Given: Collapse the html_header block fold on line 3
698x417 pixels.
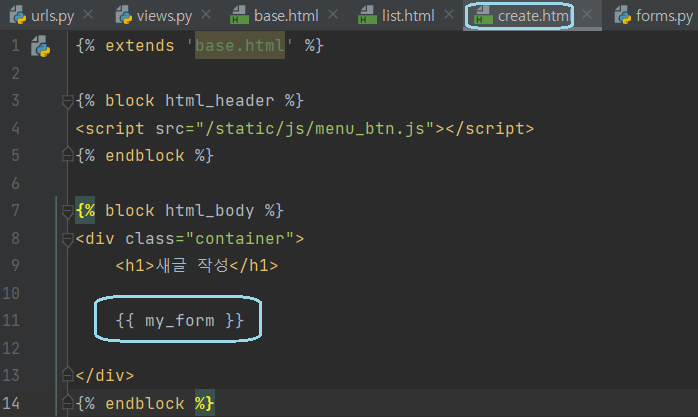Looking at the screenshot, I should point(67,101).
